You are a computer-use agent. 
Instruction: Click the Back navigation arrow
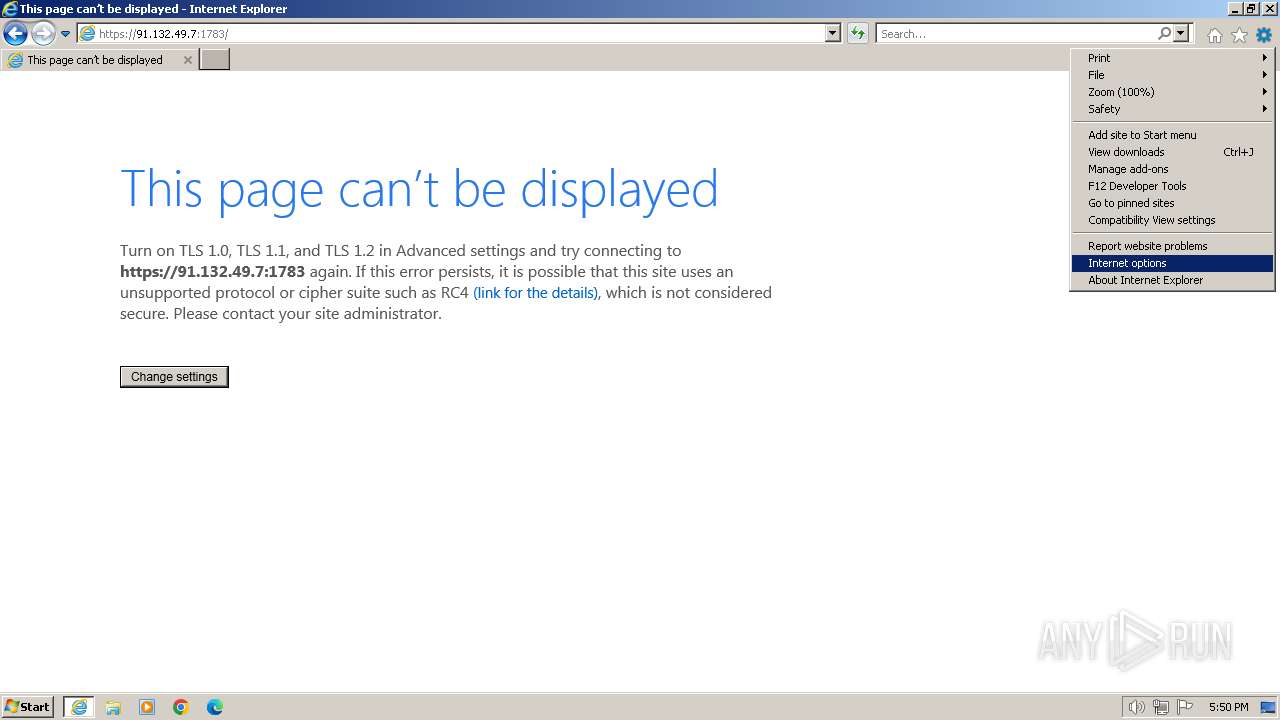click(x=15, y=34)
